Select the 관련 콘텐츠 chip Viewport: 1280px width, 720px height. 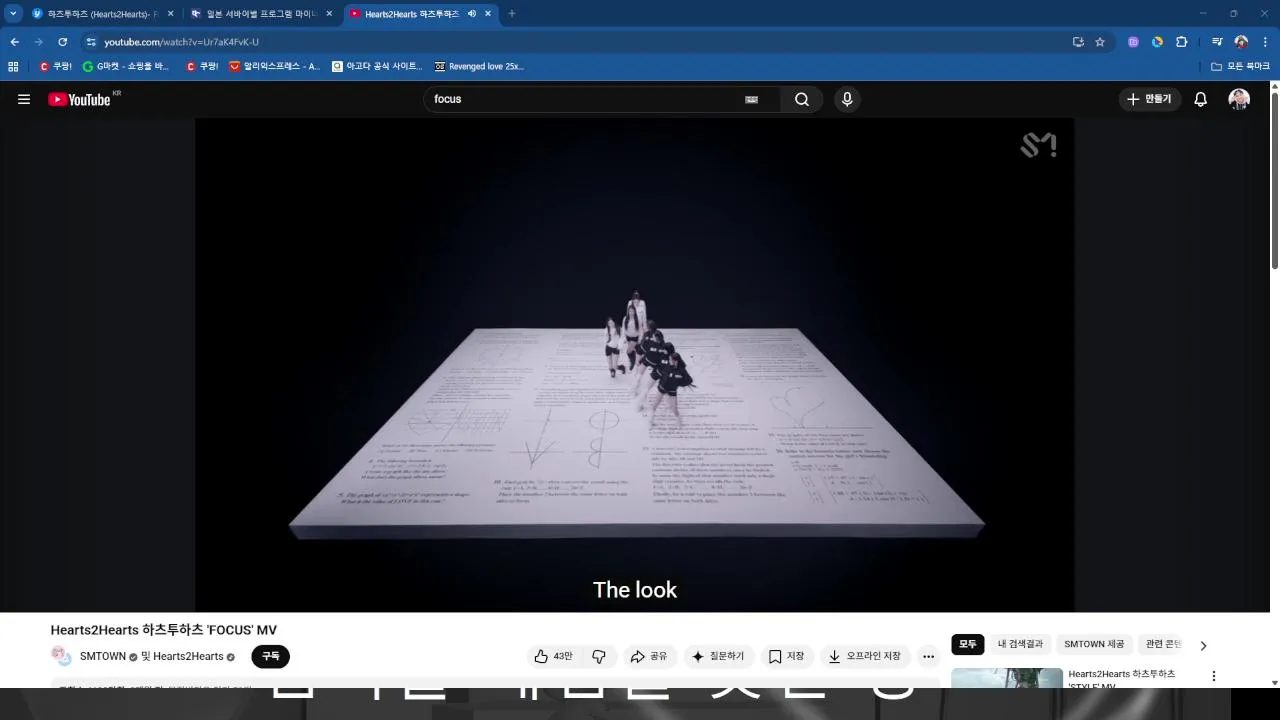pos(1163,644)
